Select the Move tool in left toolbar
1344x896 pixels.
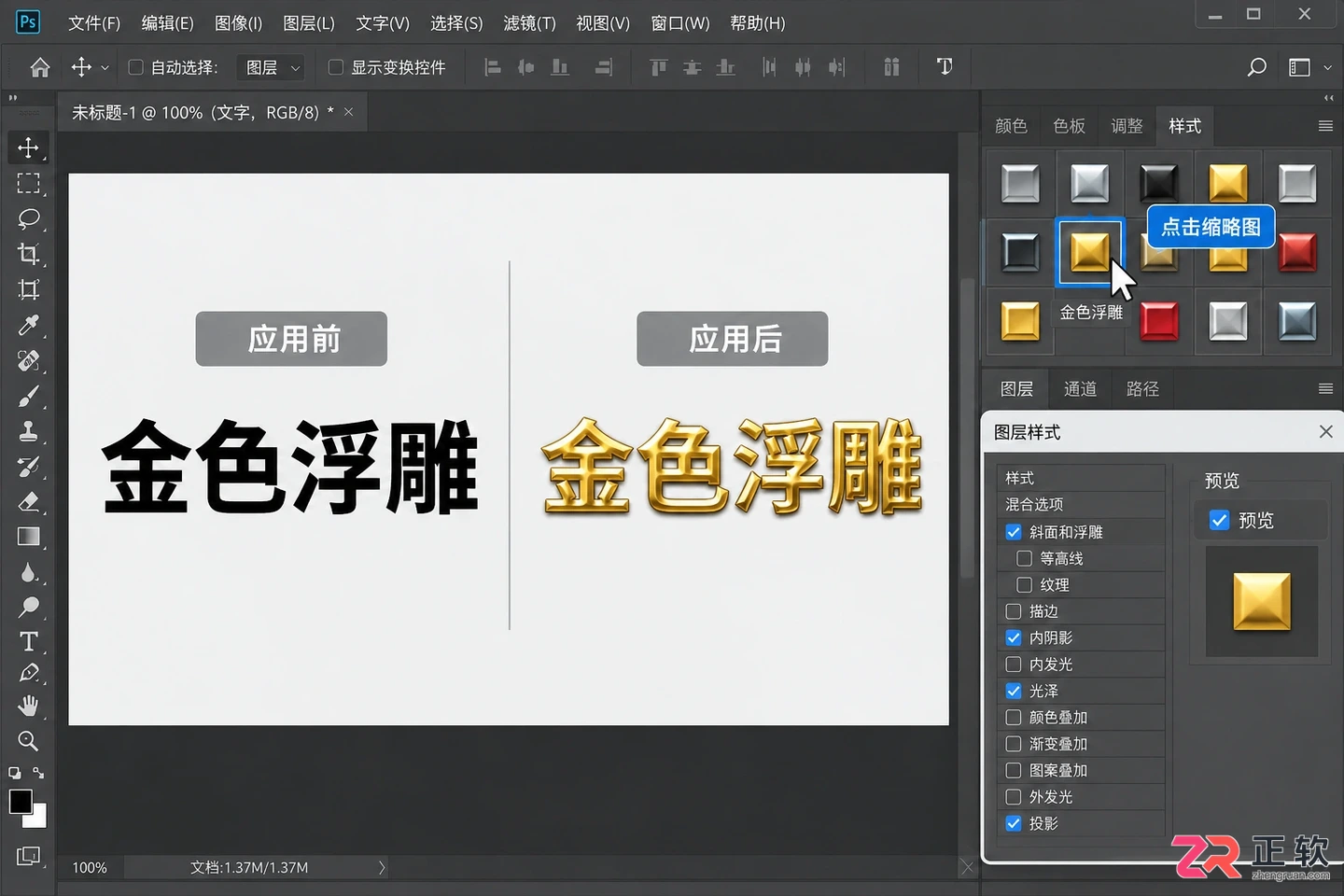(29, 147)
